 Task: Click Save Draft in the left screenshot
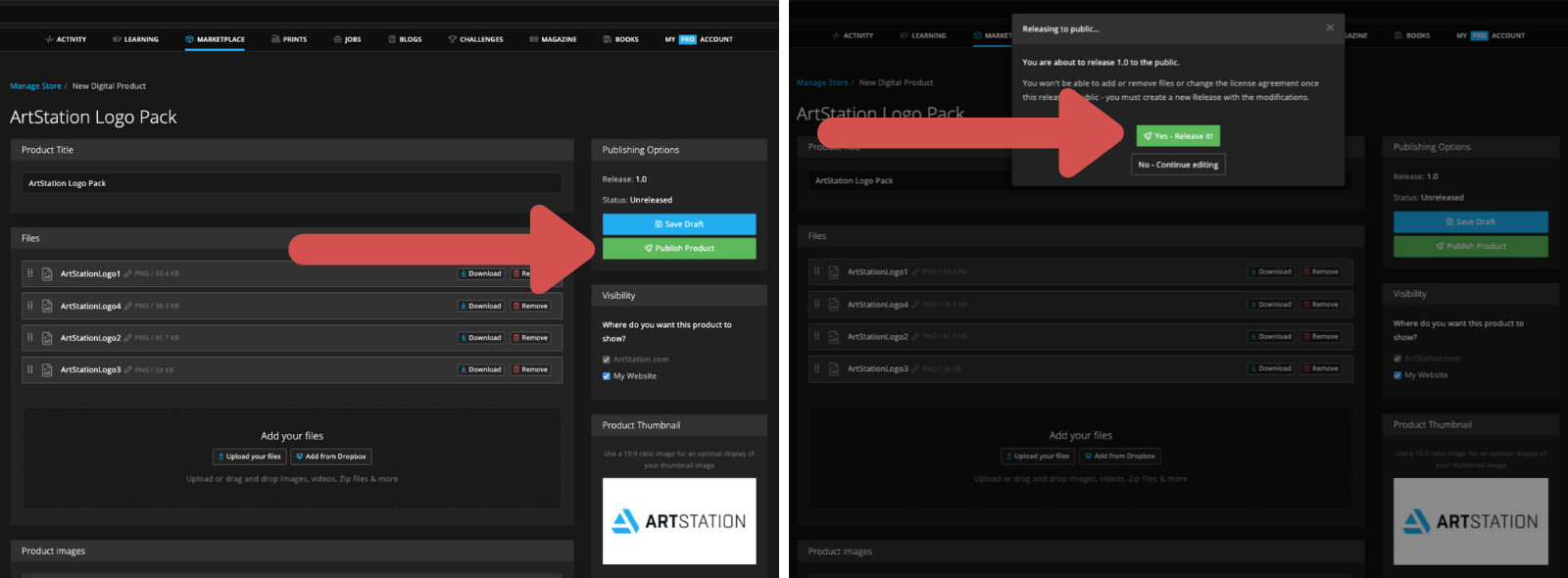679,224
